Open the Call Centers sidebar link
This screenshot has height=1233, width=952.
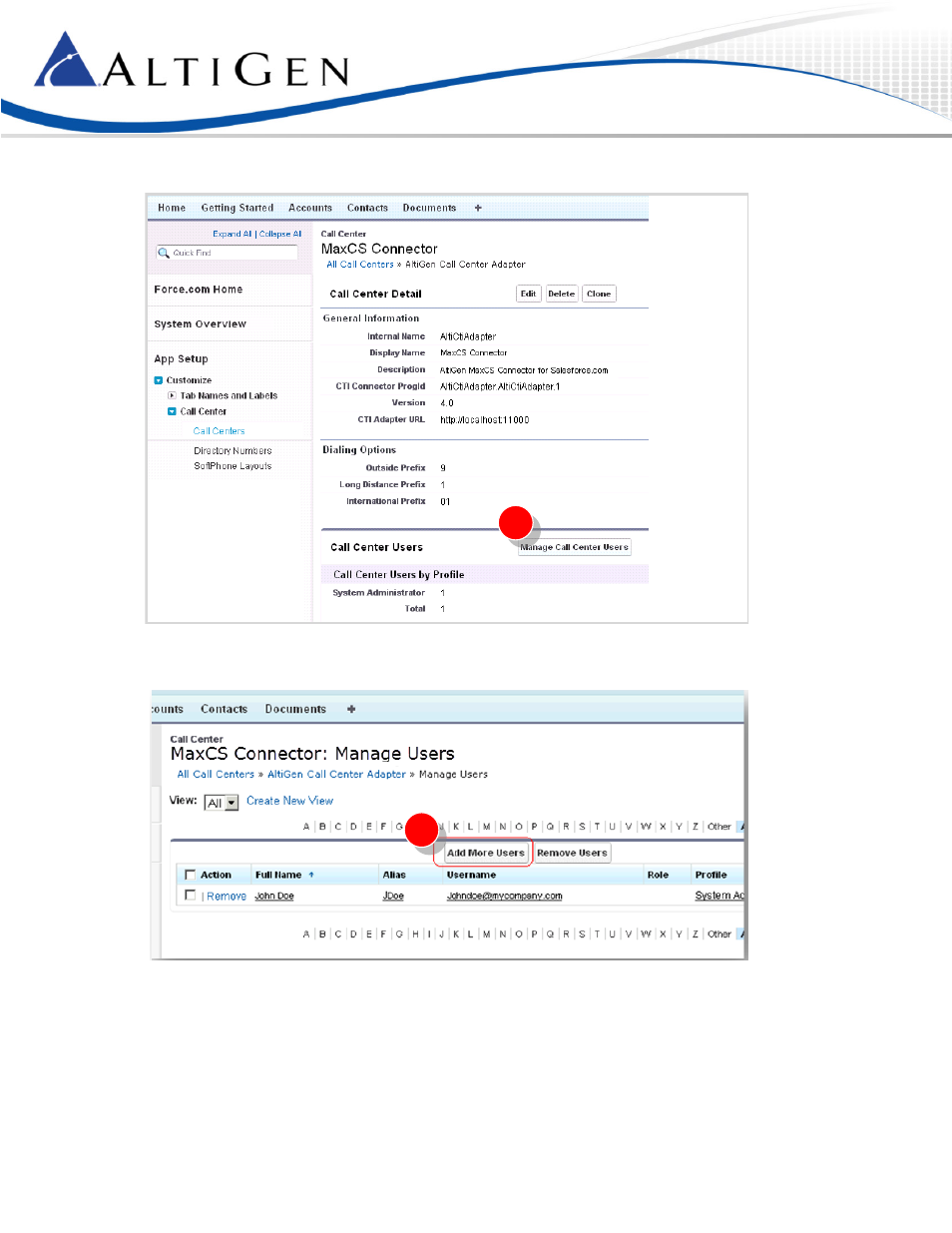pyautogui.click(x=219, y=431)
